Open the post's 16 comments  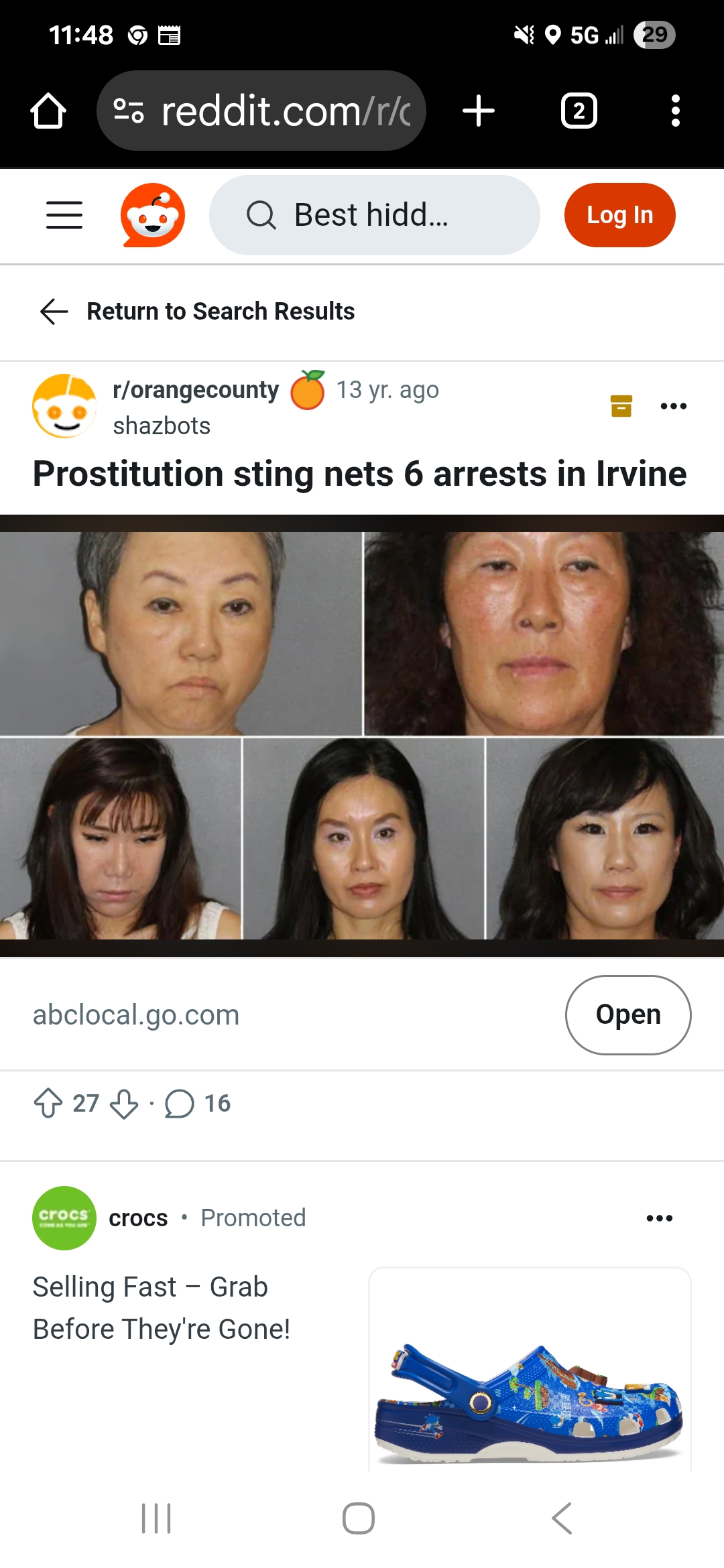click(x=198, y=1103)
